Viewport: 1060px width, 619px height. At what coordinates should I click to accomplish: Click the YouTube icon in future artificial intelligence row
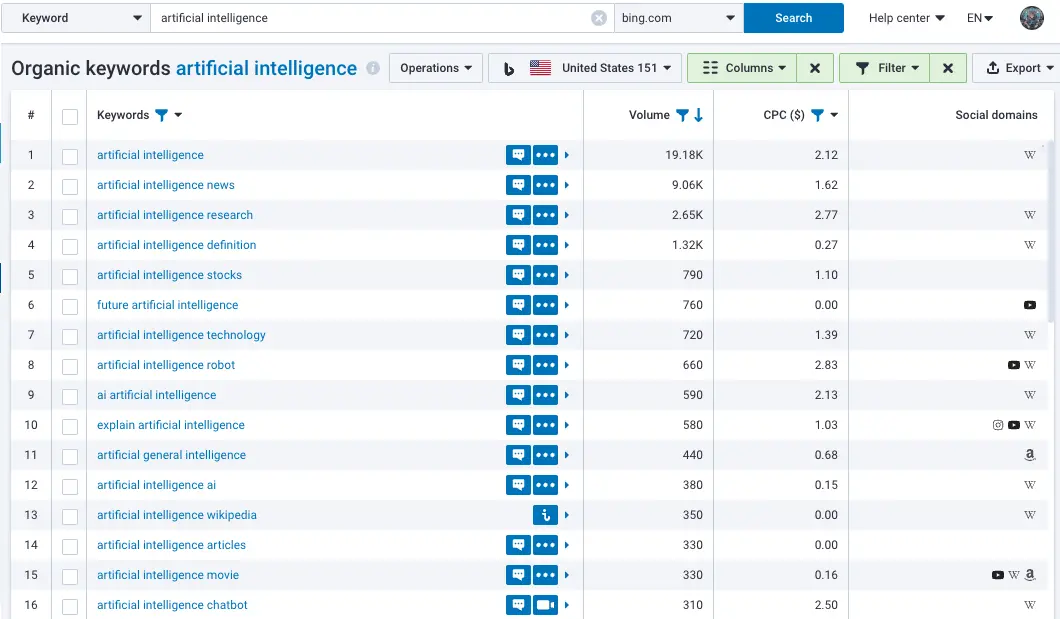pyautogui.click(x=1030, y=305)
